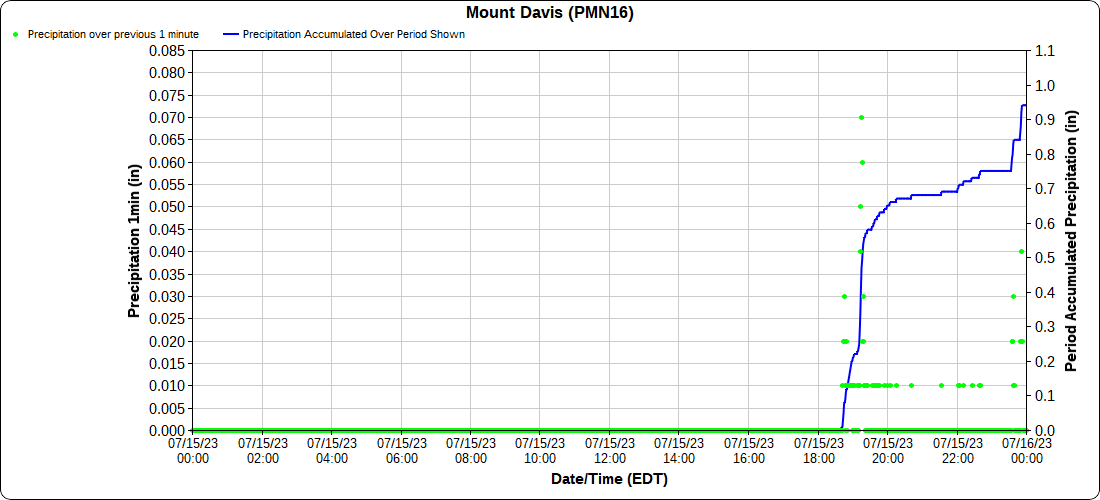Click the green dot at 0.040 near midnight

(x=1021, y=252)
